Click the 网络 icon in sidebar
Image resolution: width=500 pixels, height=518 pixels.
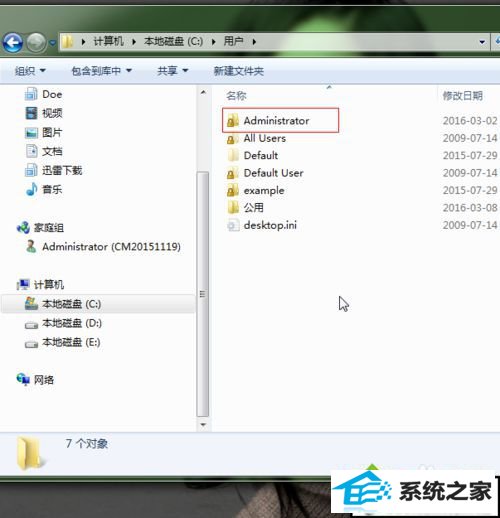pos(23,379)
